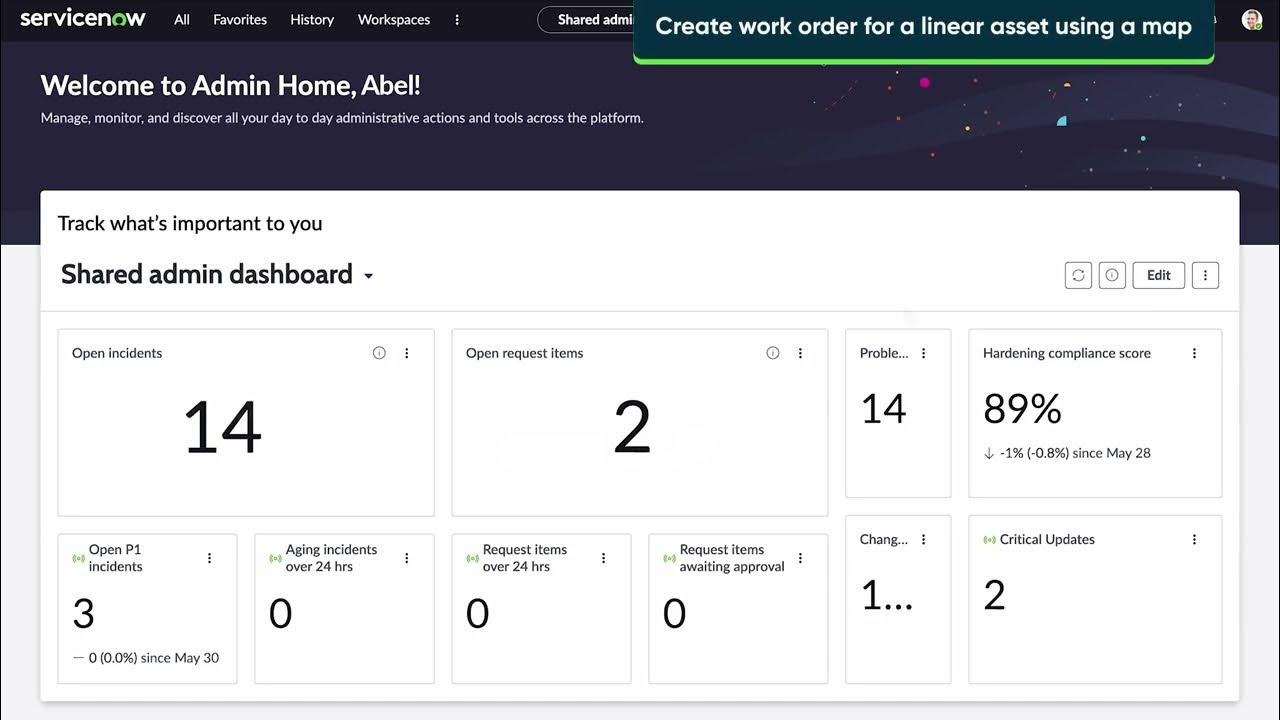Open kebab menu on Hardening compliance score card
1280x720 pixels.
(x=1194, y=352)
